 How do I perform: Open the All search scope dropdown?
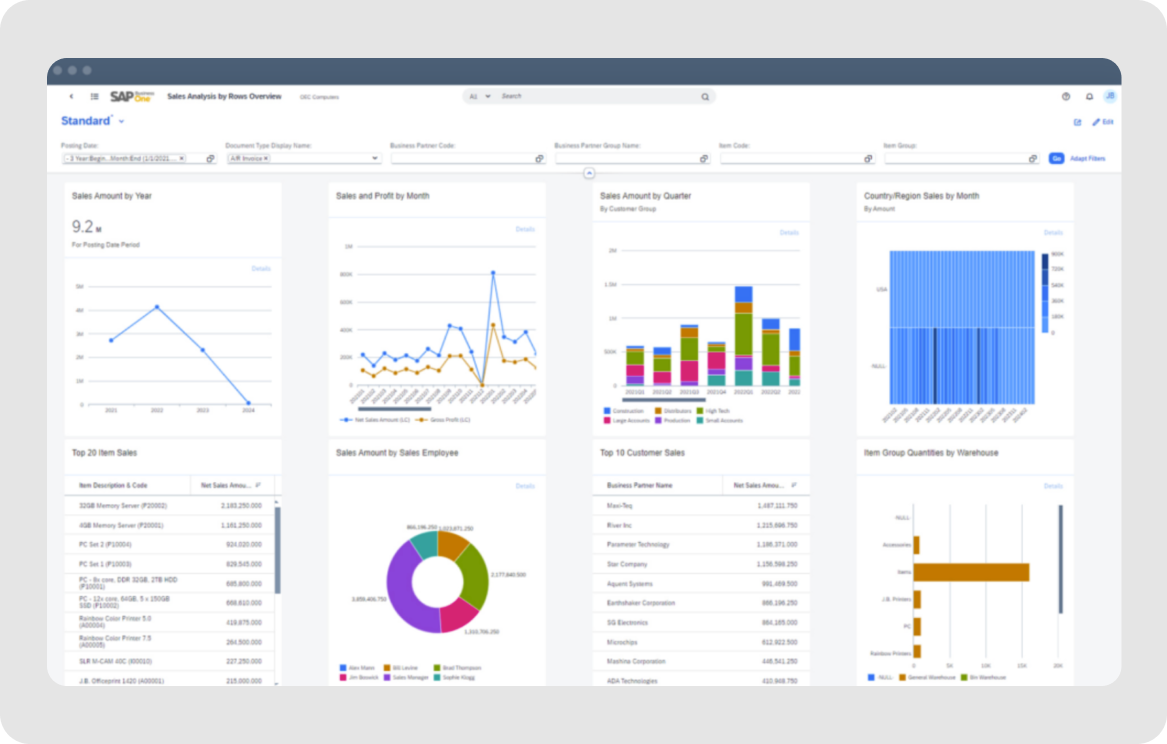(x=480, y=96)
